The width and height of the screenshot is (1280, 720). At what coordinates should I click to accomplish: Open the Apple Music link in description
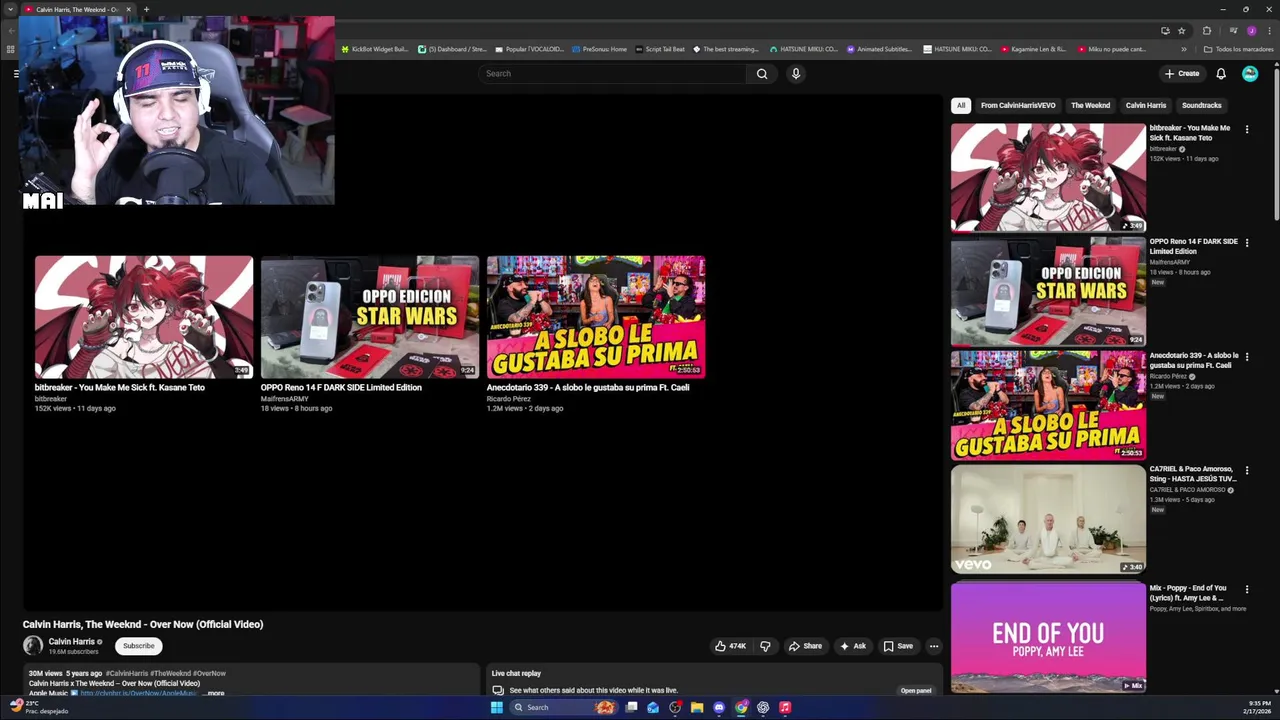138,693
